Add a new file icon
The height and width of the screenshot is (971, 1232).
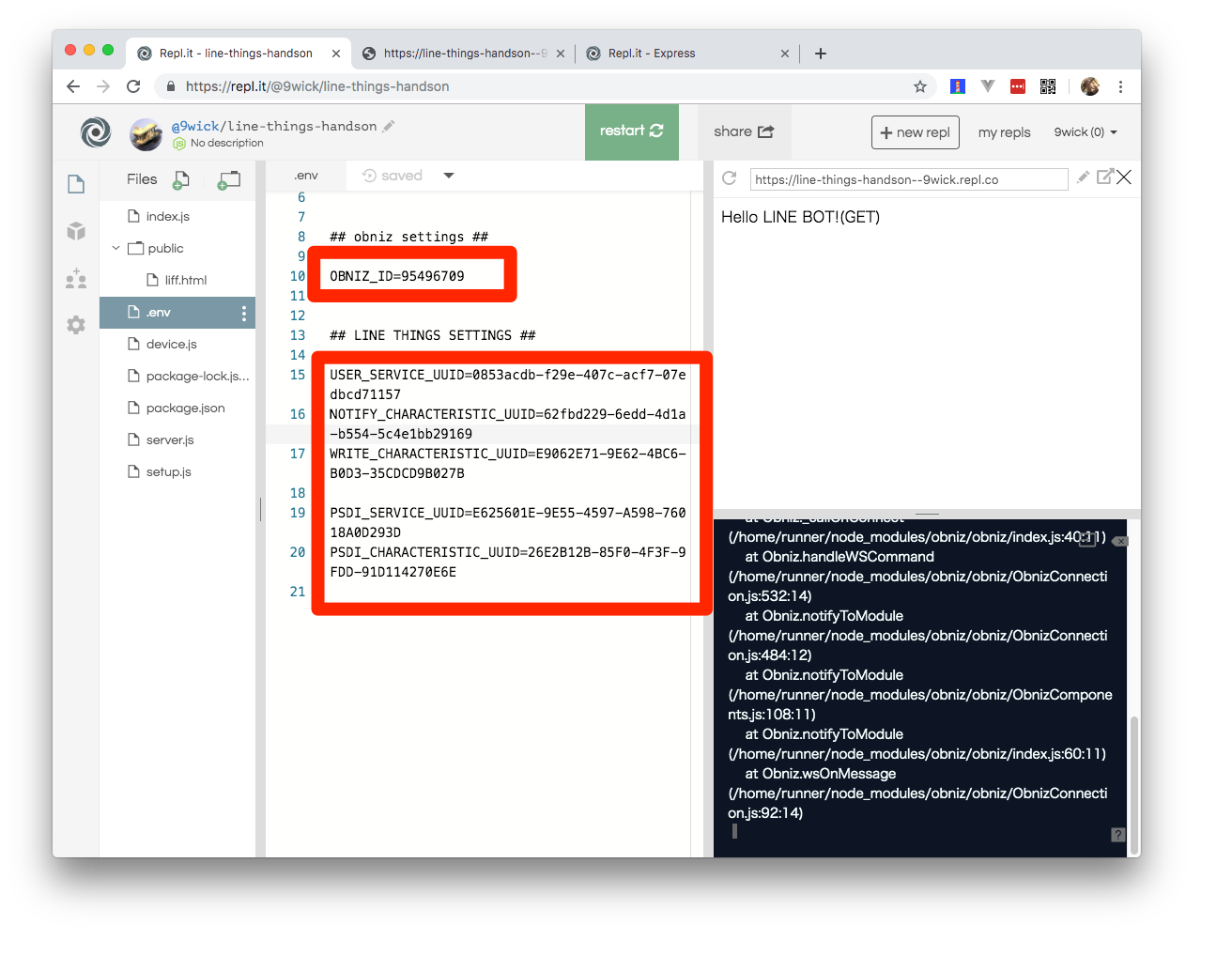pyautogui.click(x=181, y=179)
